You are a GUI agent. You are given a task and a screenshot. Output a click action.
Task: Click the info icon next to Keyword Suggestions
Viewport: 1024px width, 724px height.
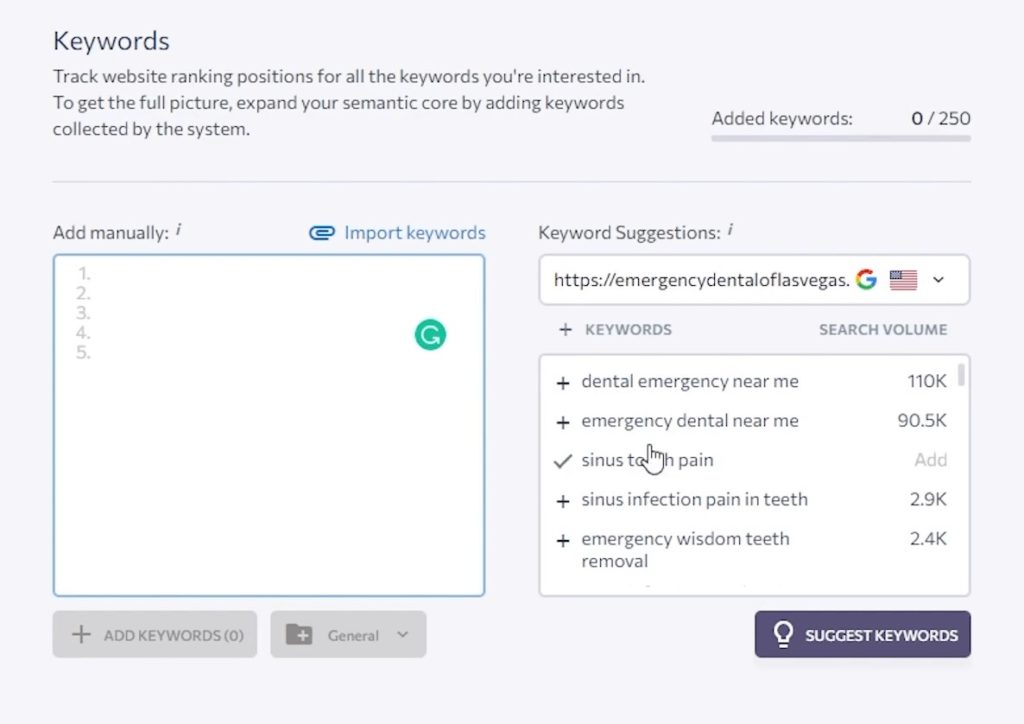click(x=730, y=230)
